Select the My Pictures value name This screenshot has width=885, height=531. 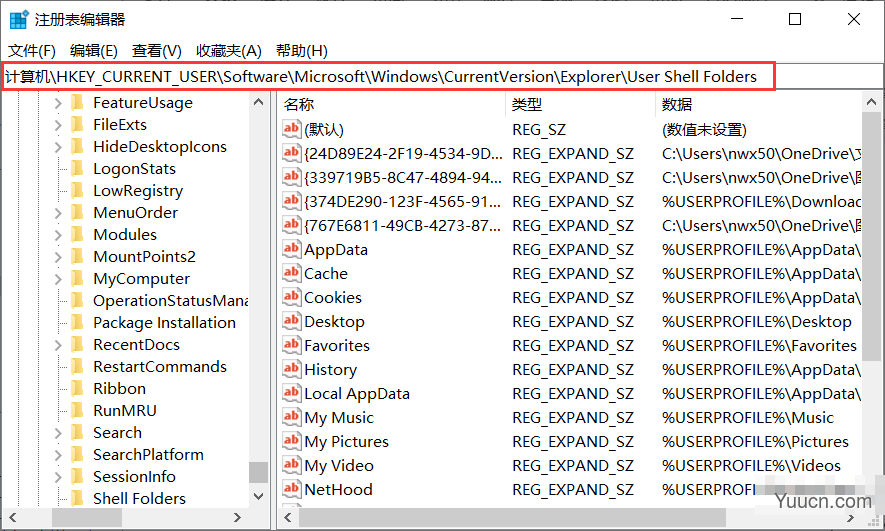[x=347, y=442]
